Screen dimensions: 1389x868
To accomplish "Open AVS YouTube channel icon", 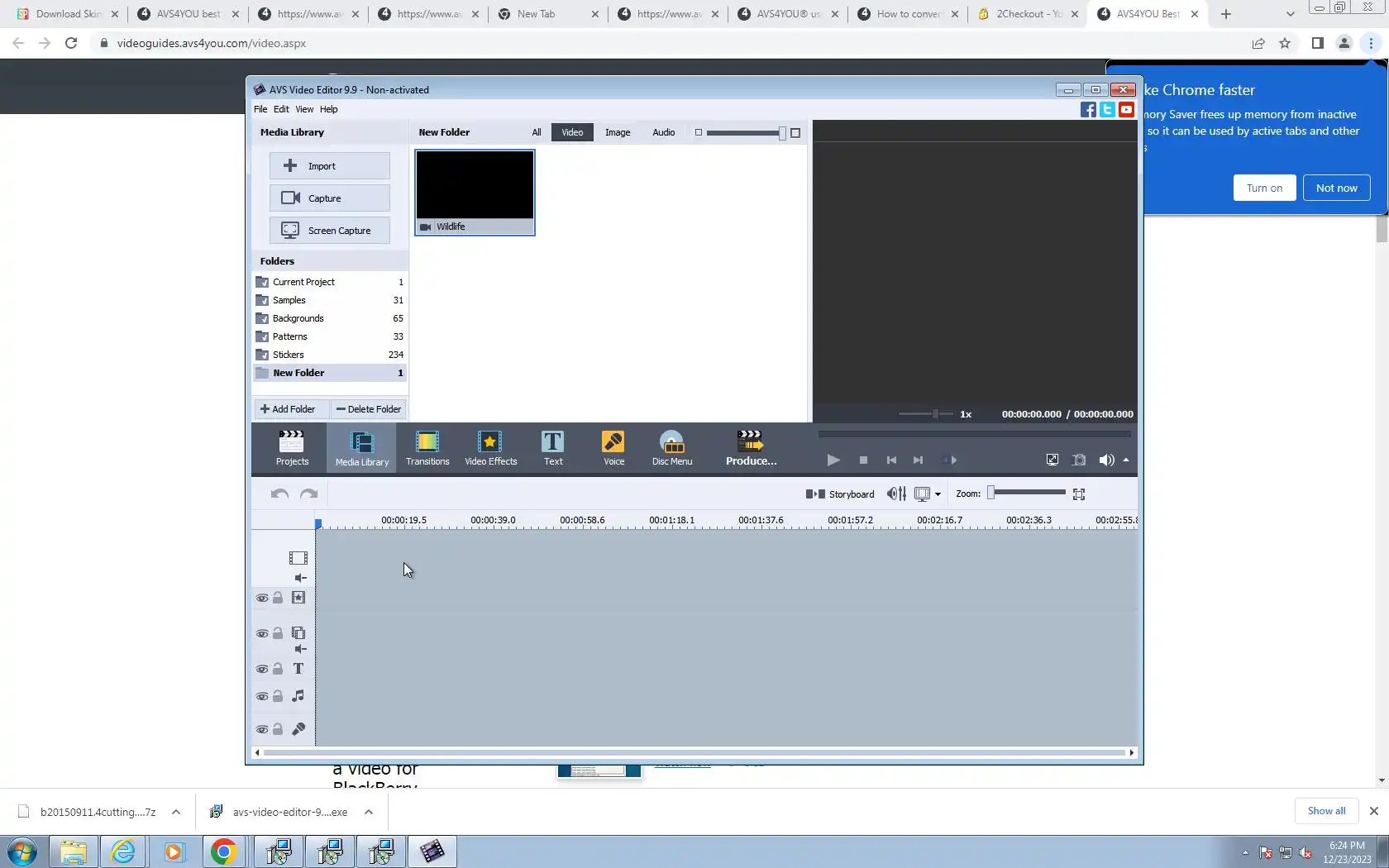I will point(1126,110).
